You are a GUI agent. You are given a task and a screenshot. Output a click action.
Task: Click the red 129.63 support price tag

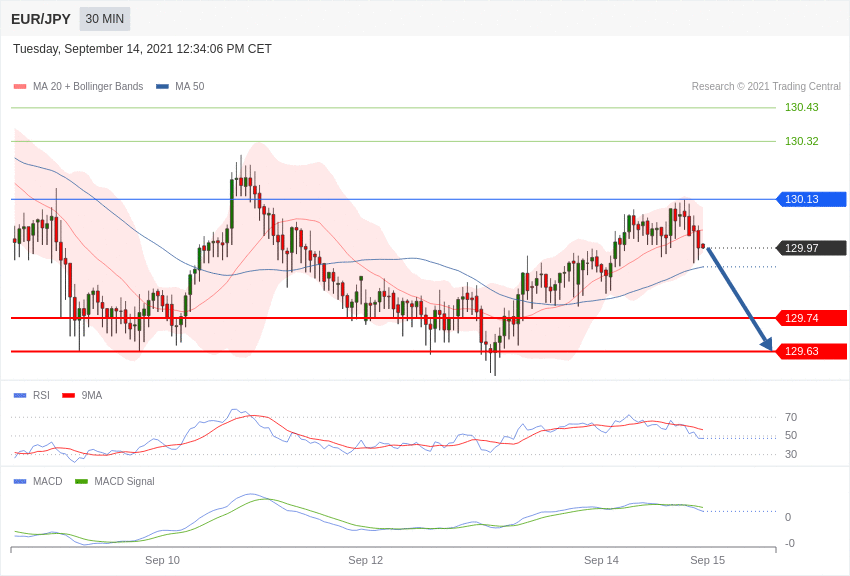tap(812, 351)
